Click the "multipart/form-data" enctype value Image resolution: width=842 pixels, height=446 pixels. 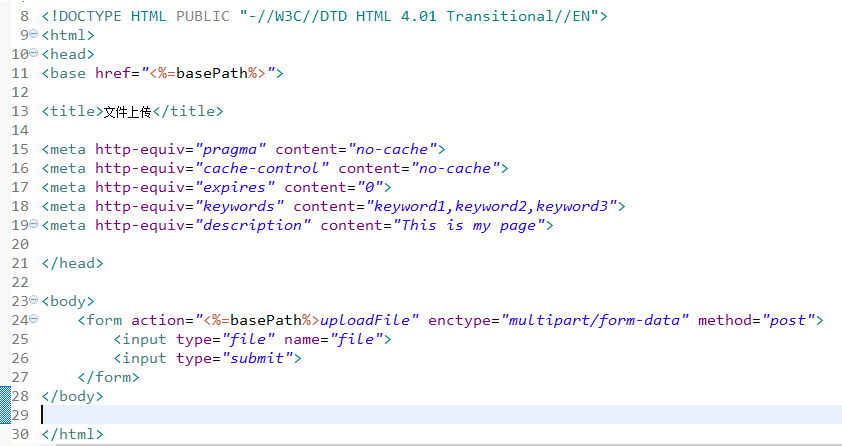coord(594,320)
